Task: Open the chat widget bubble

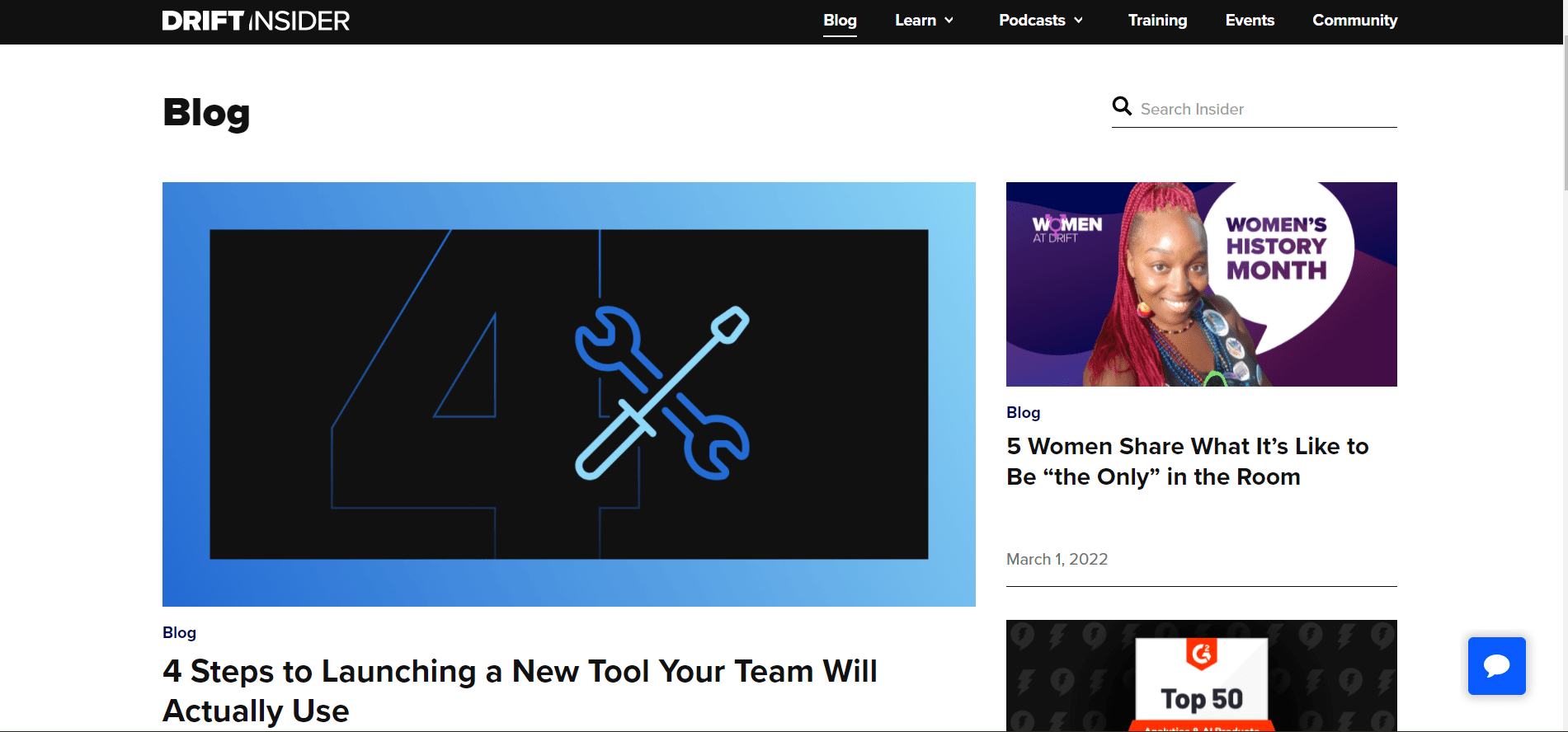Action: pyautogui.click(x=1496, y=666)
